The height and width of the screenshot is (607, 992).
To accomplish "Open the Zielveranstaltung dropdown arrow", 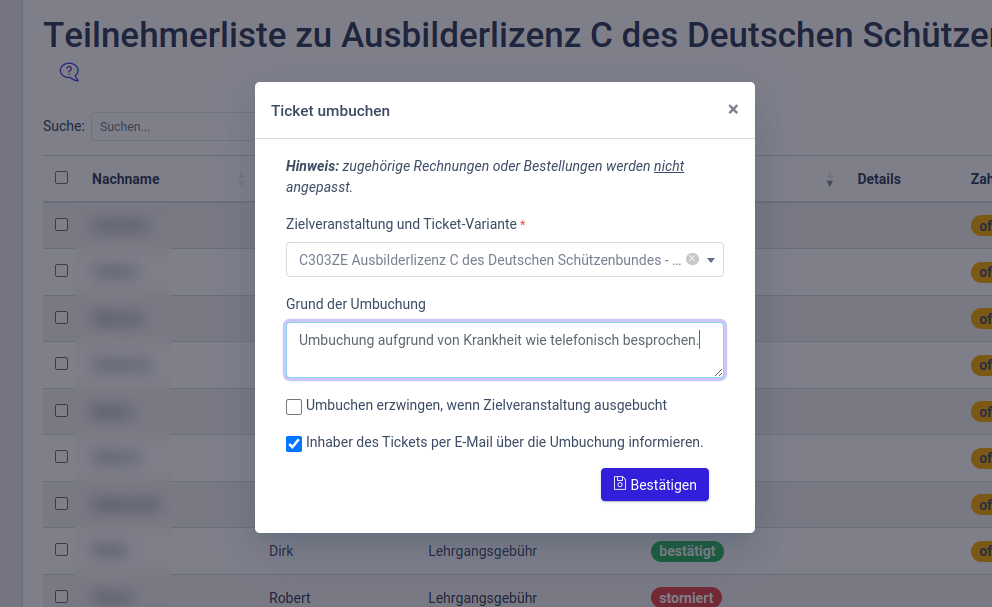I will (x=711, y=260).
